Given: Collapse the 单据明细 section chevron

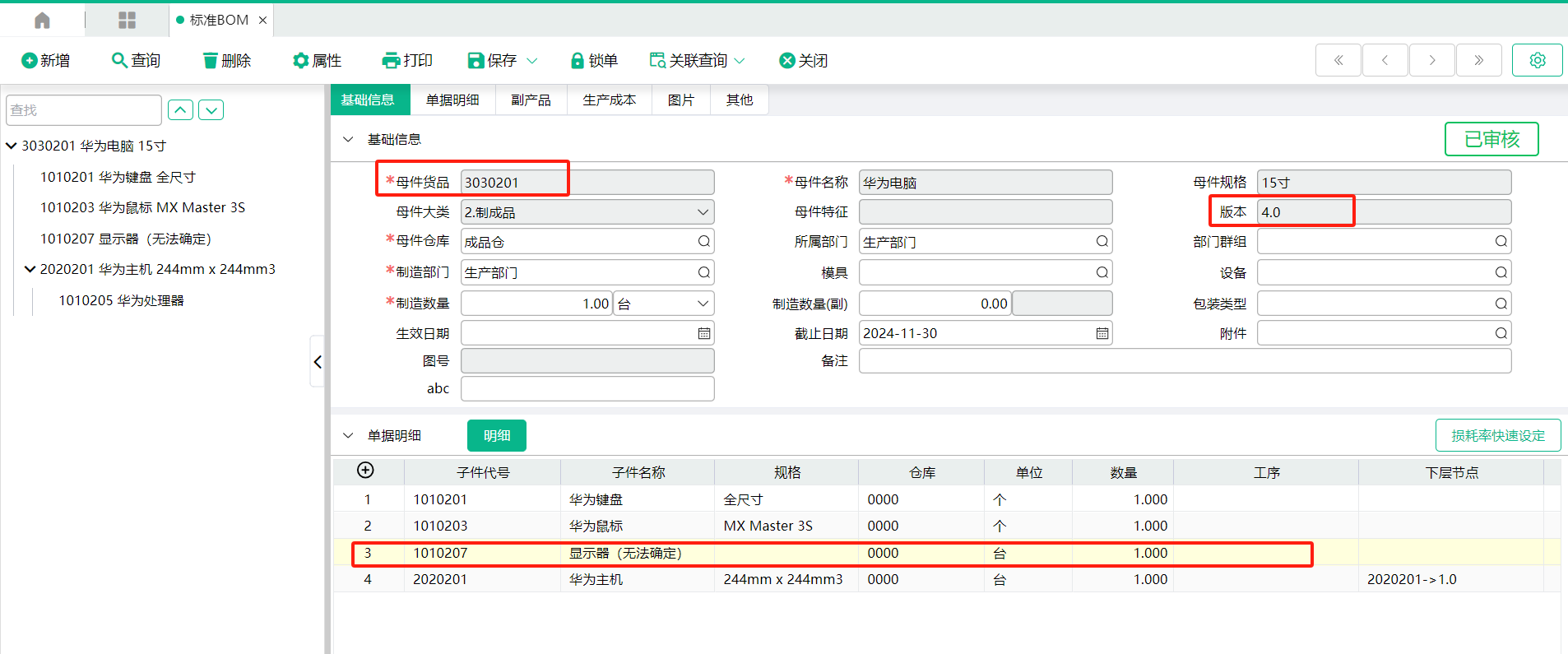Looking at the screenshot, I should click(x=348, y=435).
